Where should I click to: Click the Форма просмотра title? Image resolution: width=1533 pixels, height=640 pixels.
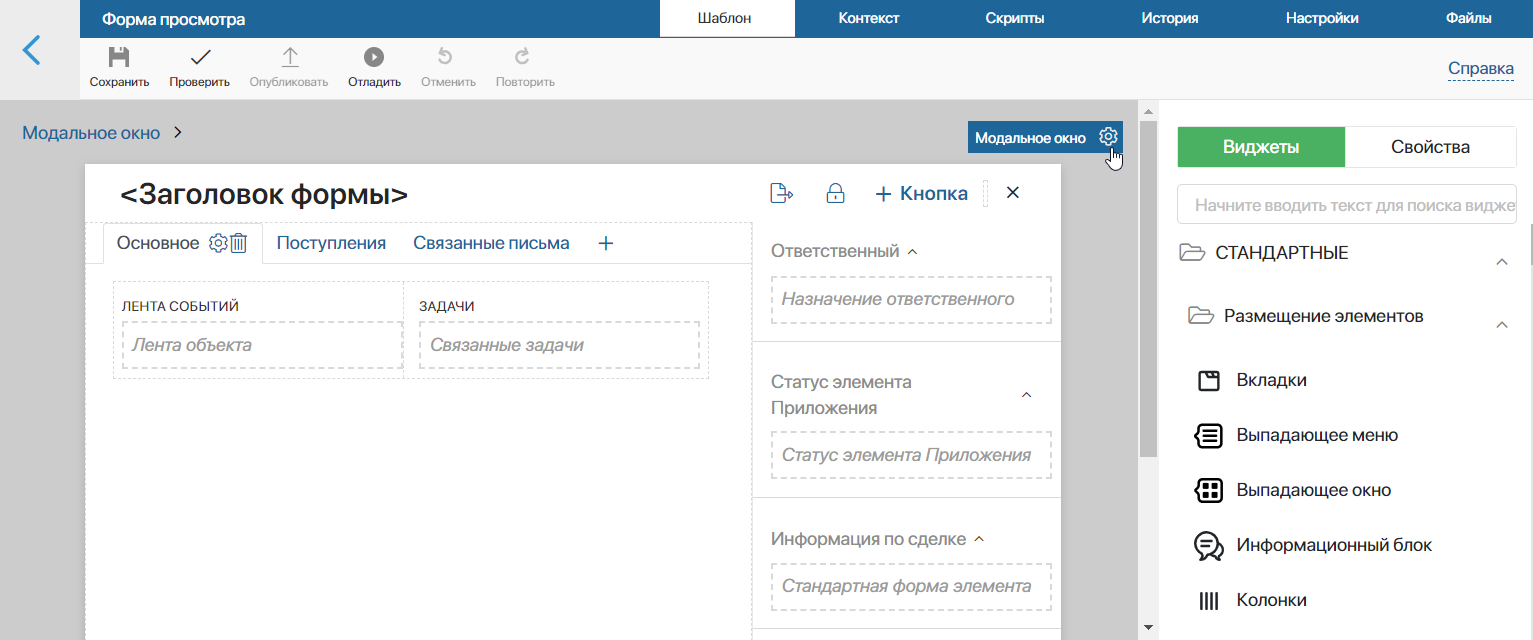(174, 19)
